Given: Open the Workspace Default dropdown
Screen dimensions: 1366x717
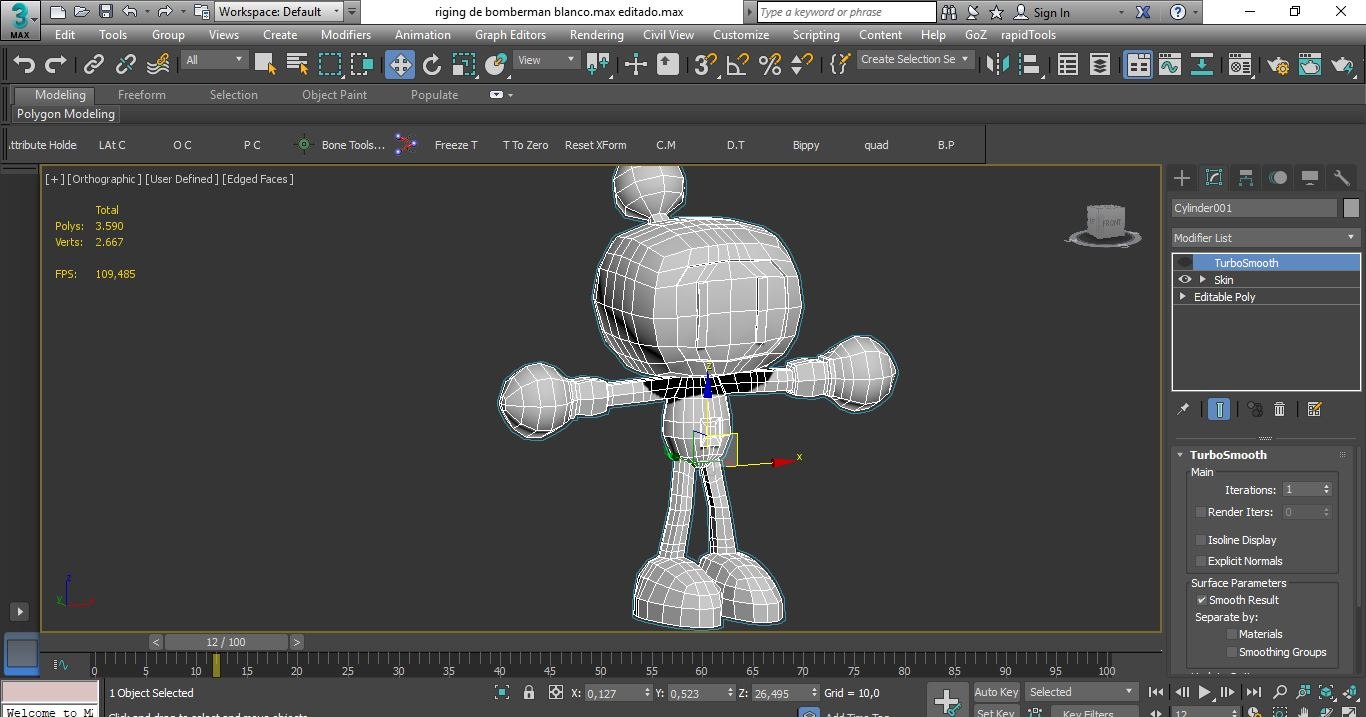Looking at the screenshot, I should click(279, 12).
